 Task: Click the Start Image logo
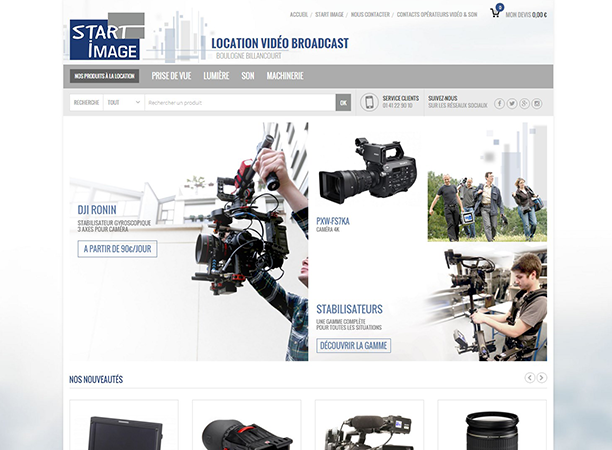point(107,36)
